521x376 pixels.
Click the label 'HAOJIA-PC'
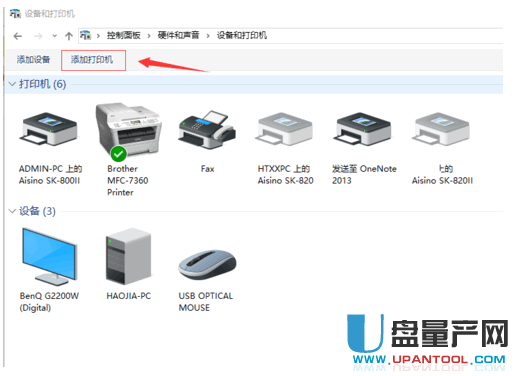129,296
